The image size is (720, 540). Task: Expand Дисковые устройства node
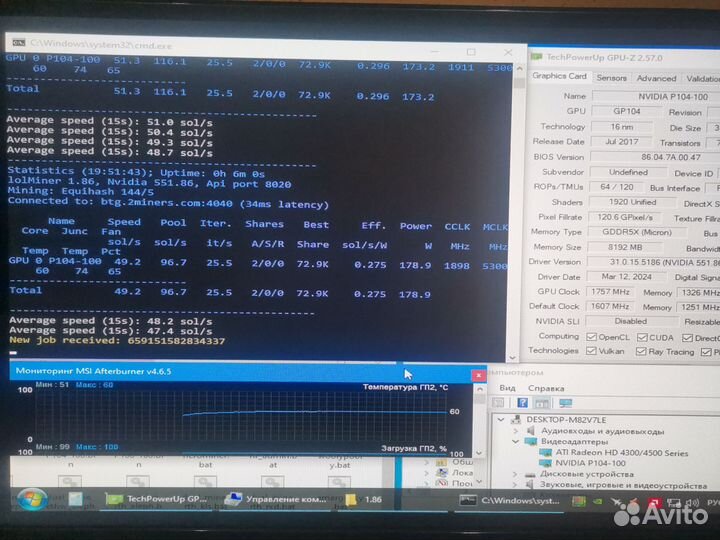pyautogui.click(x=515, y=474)
